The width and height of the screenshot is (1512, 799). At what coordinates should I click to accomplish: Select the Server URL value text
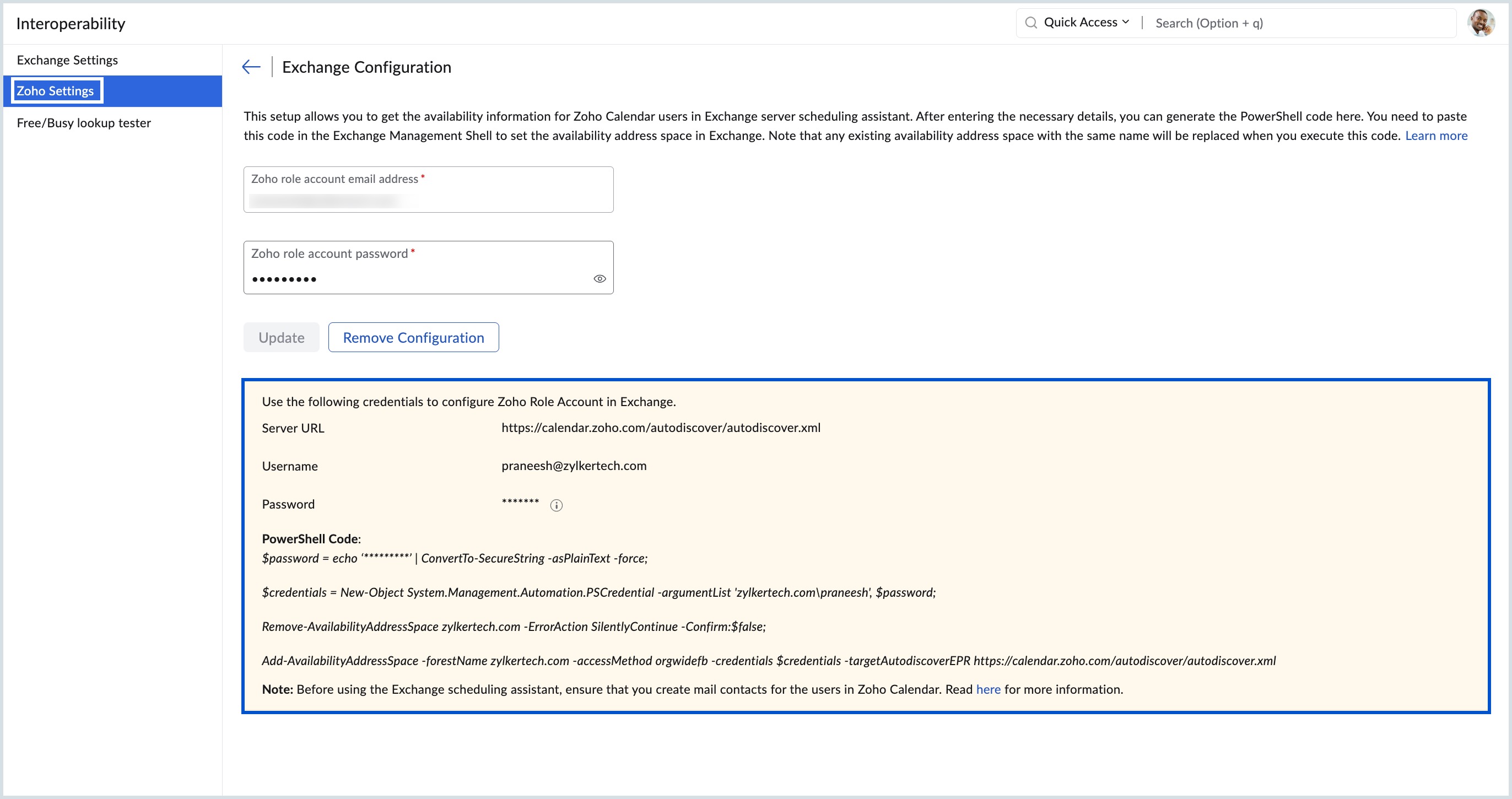click(661, 428)
